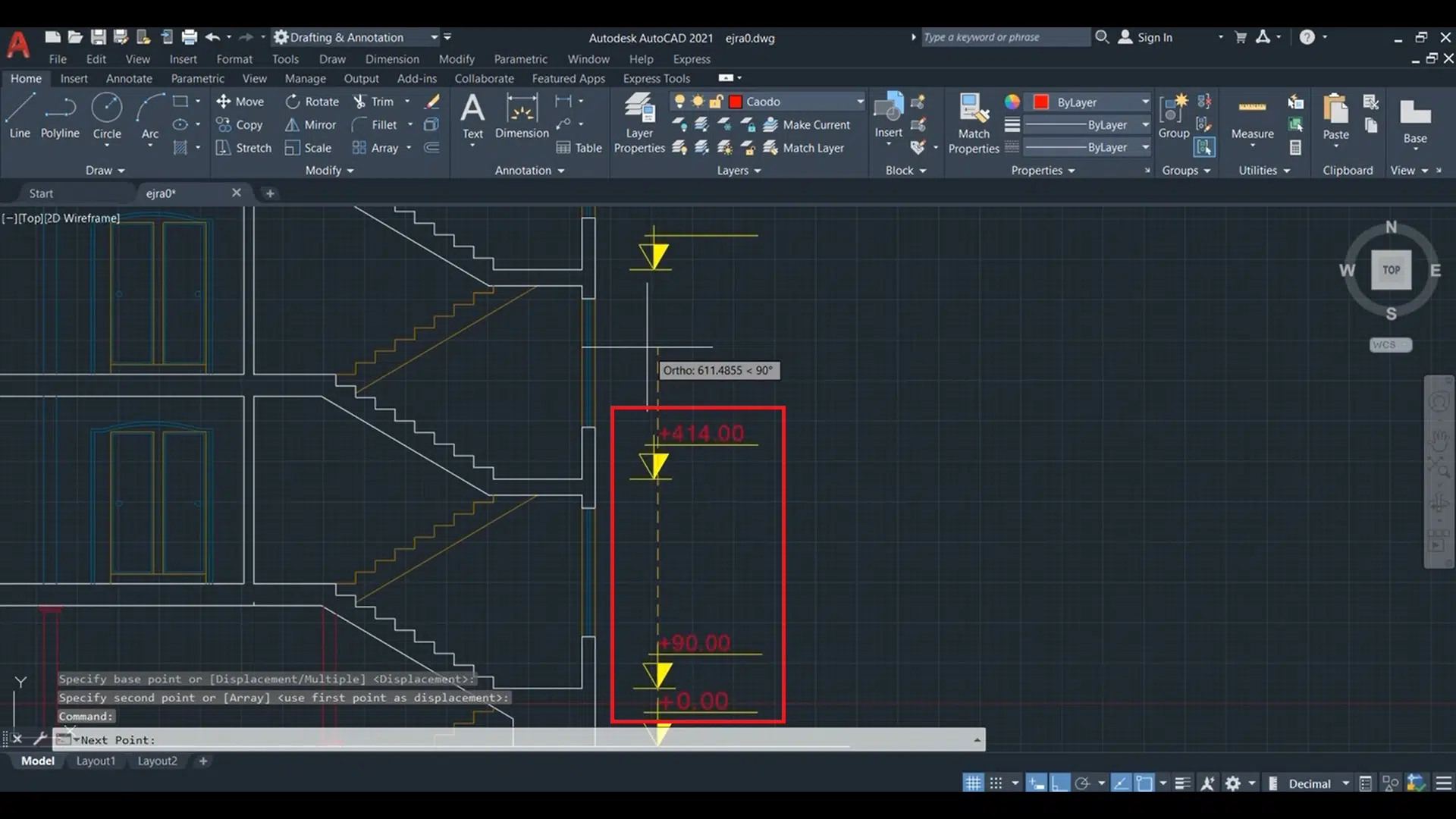The width and height of the screenshot is (1456, 819).
Task: Click Sign In
Action: [1154, 37]
